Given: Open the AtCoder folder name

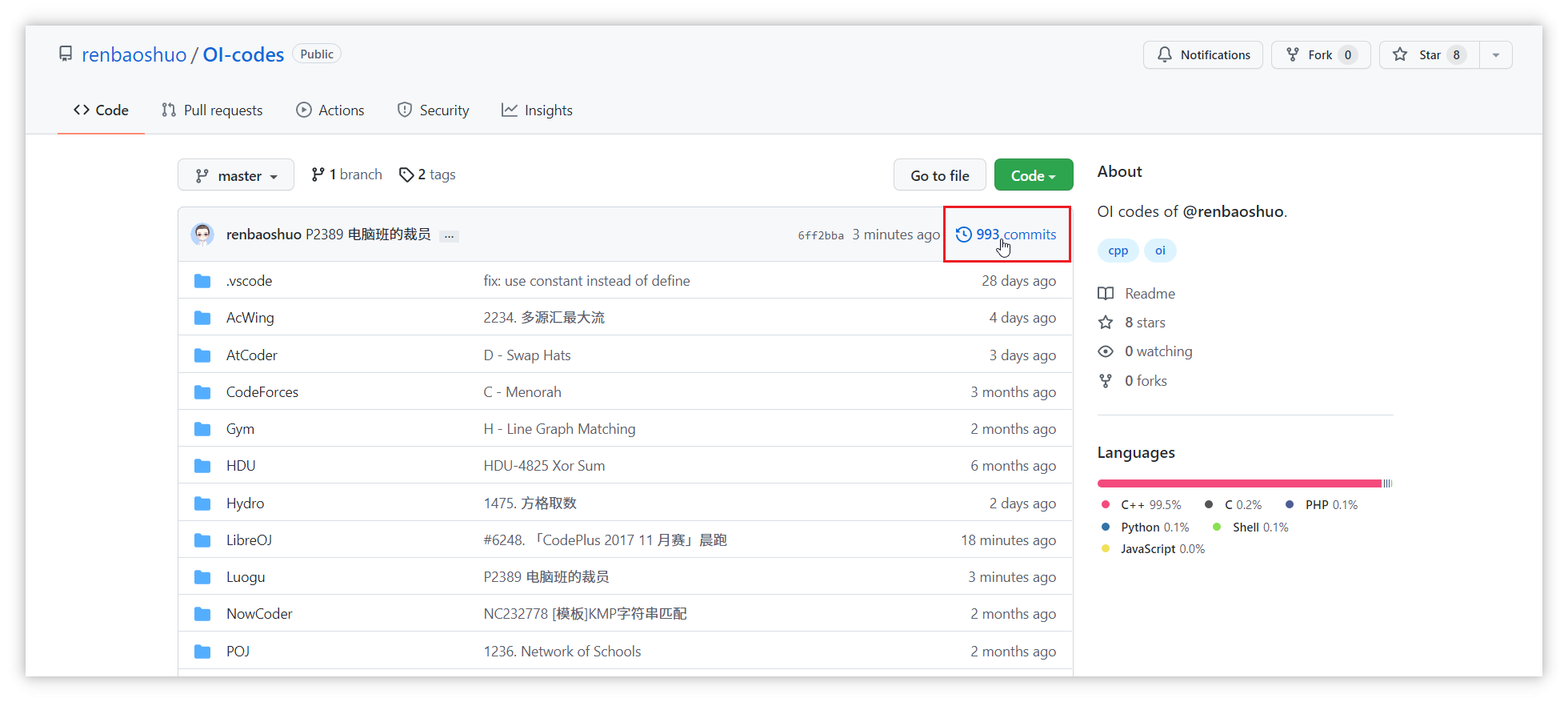Looking at the screenshot, I should pyautogui.click(x=251, y=355).
